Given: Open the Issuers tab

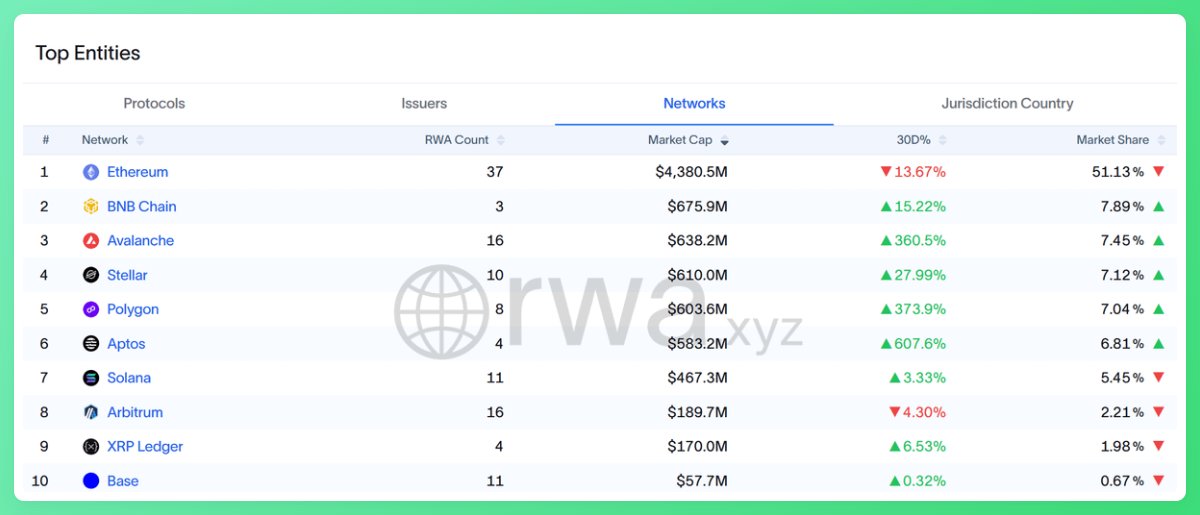Looking at the screenshot, I should (424, 104).
